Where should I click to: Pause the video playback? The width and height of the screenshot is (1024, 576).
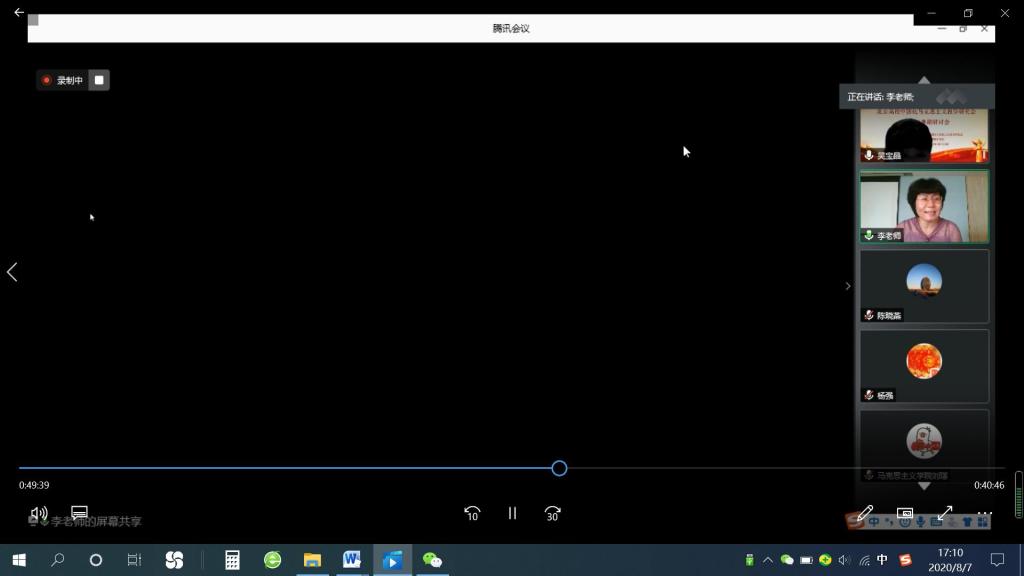click(512, 513)
